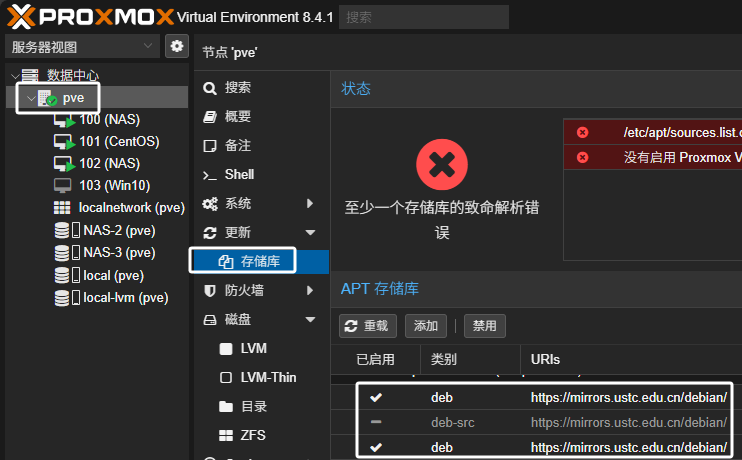Viewport: 742px width, 460px height.
Task: Sort by the 已启用 column header
Action: pyautogui.click(x=375, y=359)
